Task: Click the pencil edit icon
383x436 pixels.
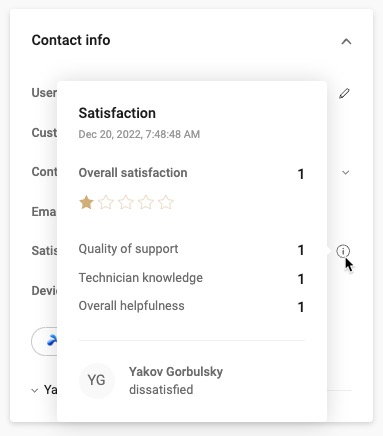Action: 344,93
